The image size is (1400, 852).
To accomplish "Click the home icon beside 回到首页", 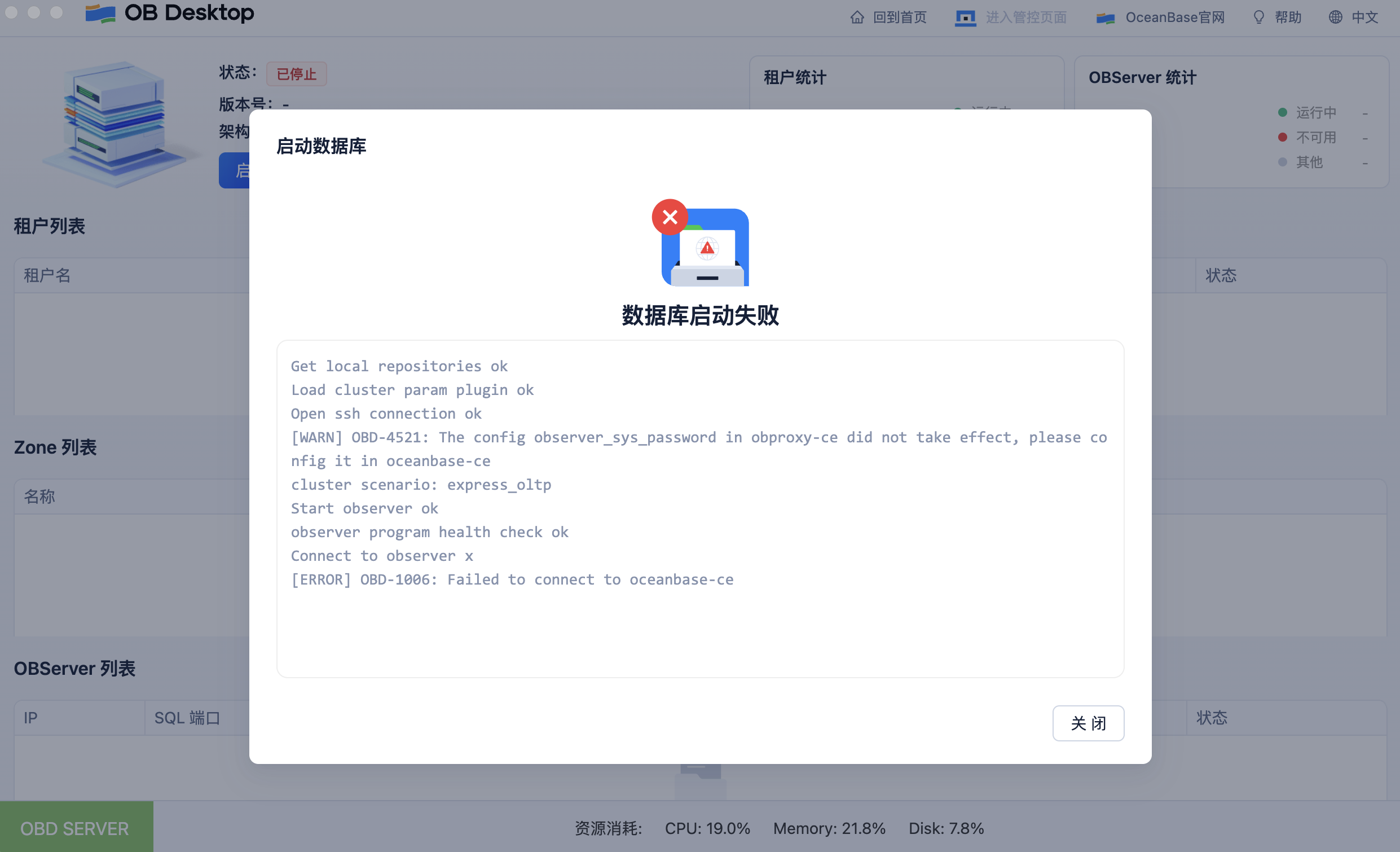I will point(857,17).
